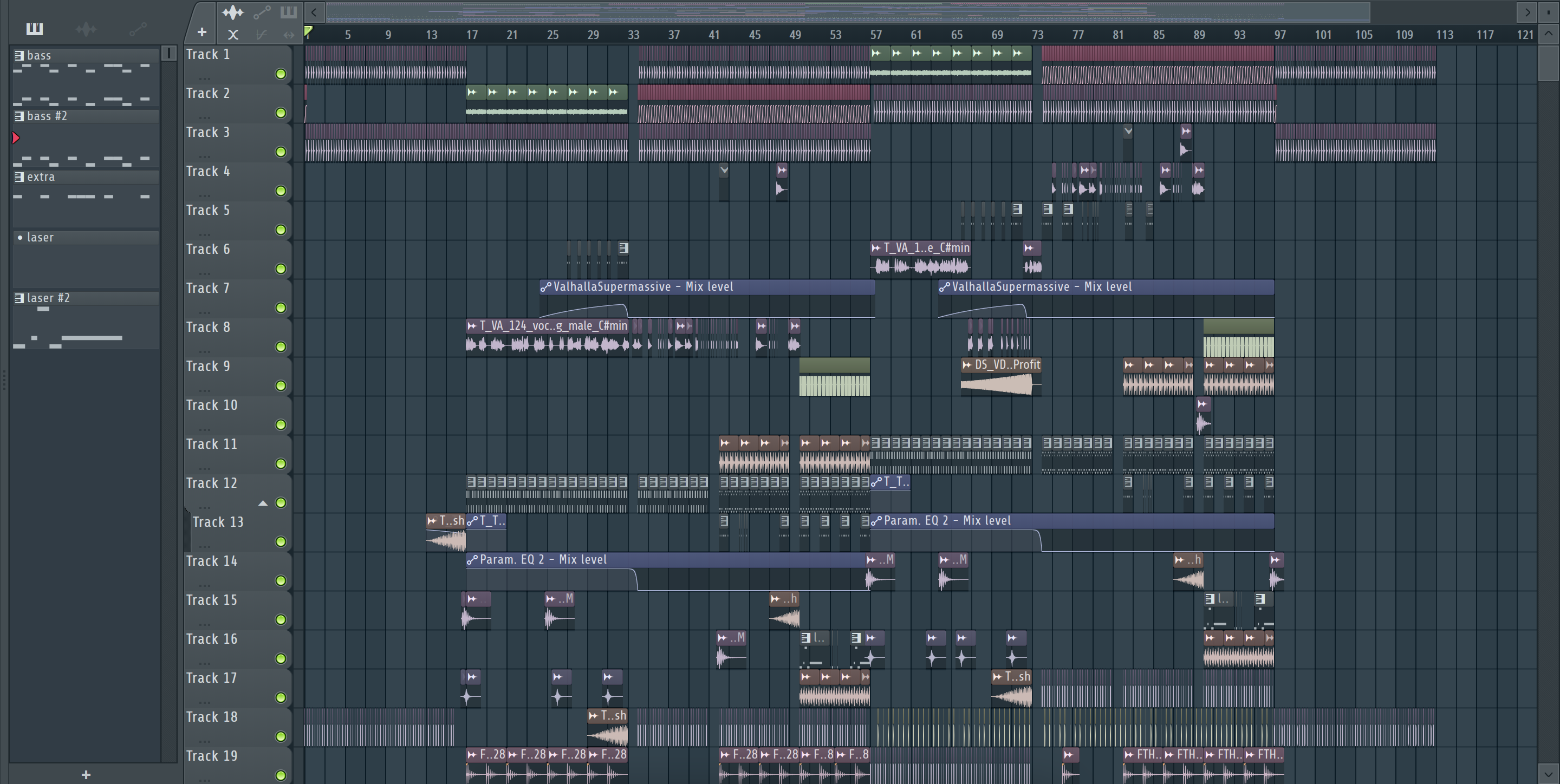Mute Track 9 with its green LED
Viewport: 1560px width, 784px height.
point(281,386)
